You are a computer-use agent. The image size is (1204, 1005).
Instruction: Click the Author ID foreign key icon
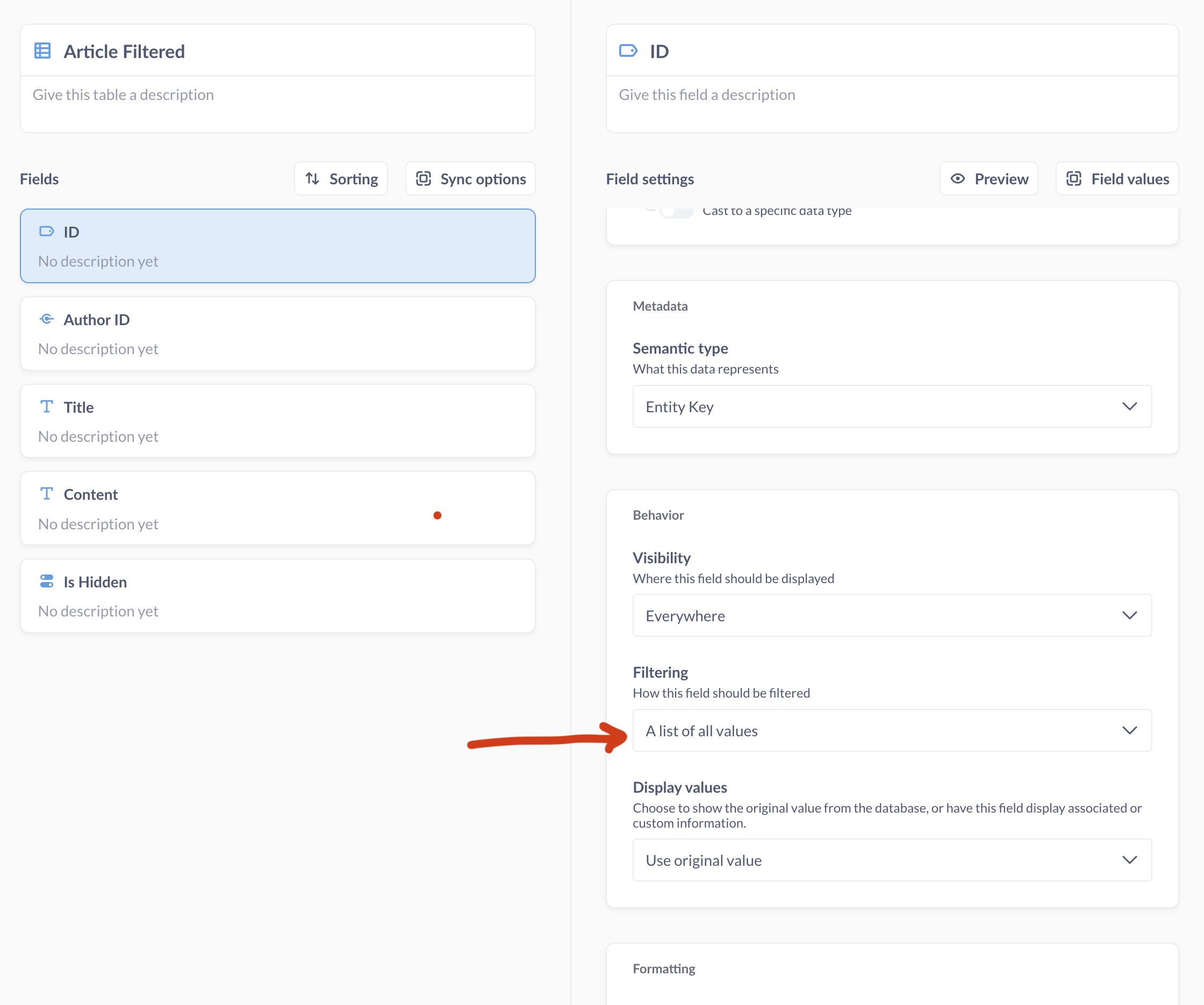46,319
